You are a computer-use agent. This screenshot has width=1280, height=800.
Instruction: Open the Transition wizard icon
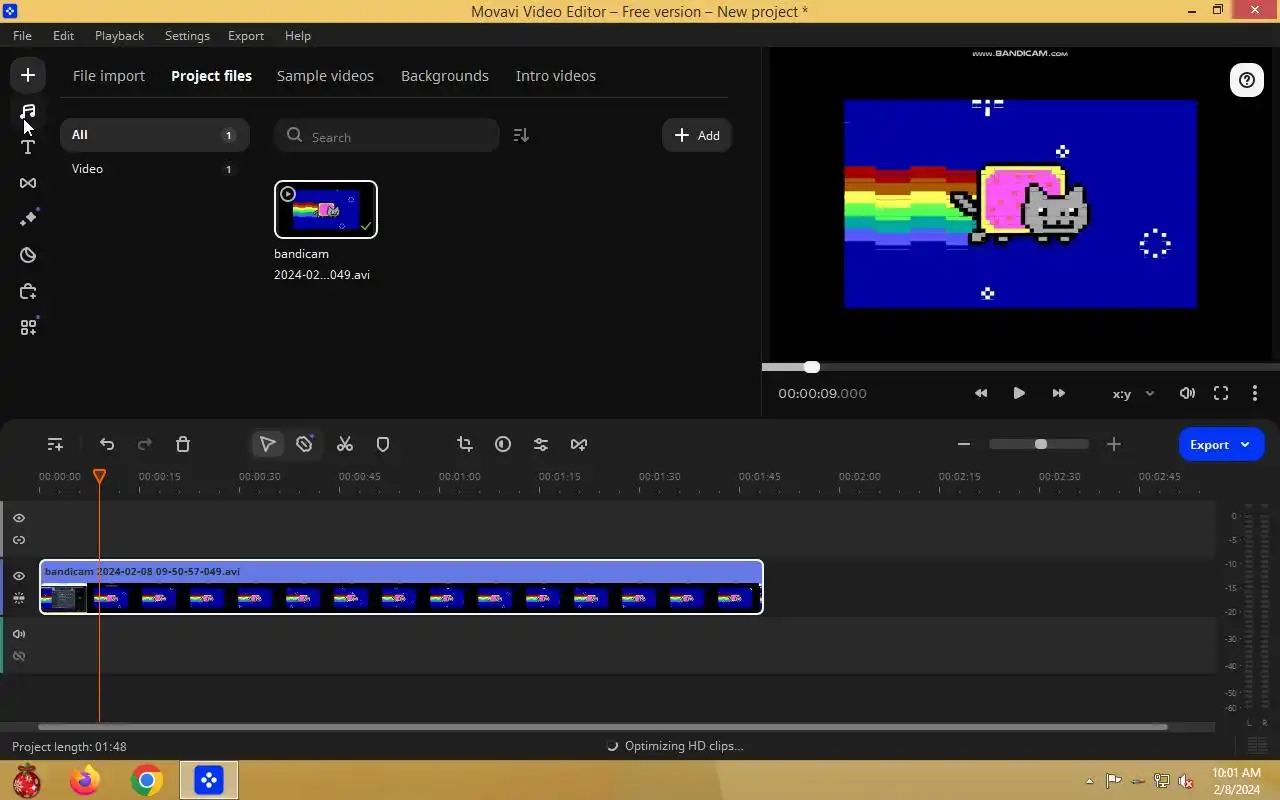tap(579, 444)
